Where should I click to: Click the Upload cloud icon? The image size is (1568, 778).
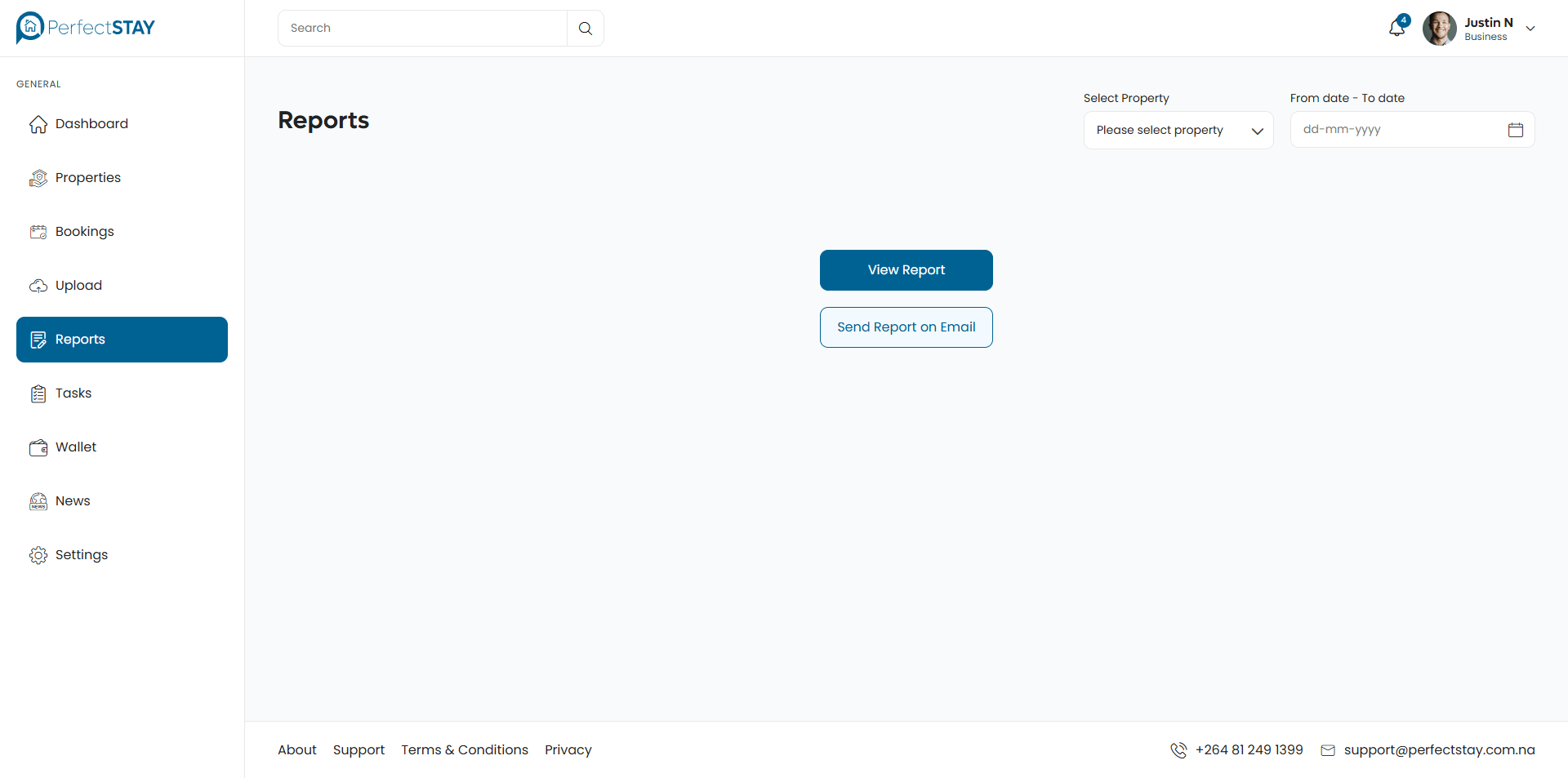[38, 286]
